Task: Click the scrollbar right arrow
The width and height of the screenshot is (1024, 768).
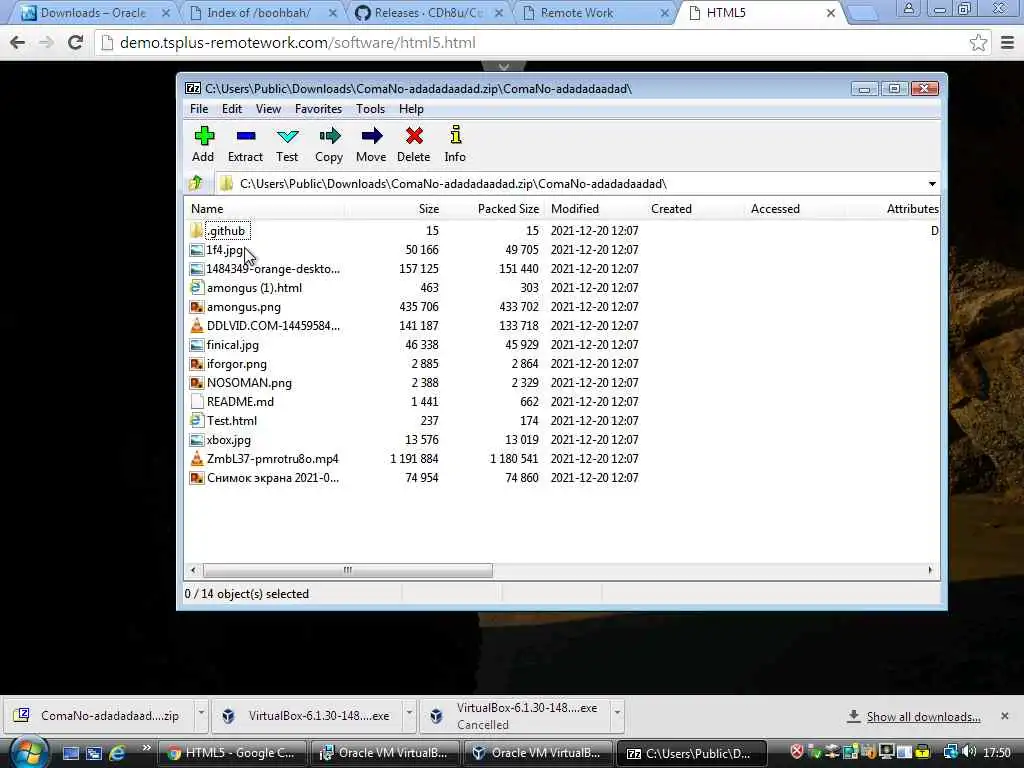Action: tap(930, 570)
